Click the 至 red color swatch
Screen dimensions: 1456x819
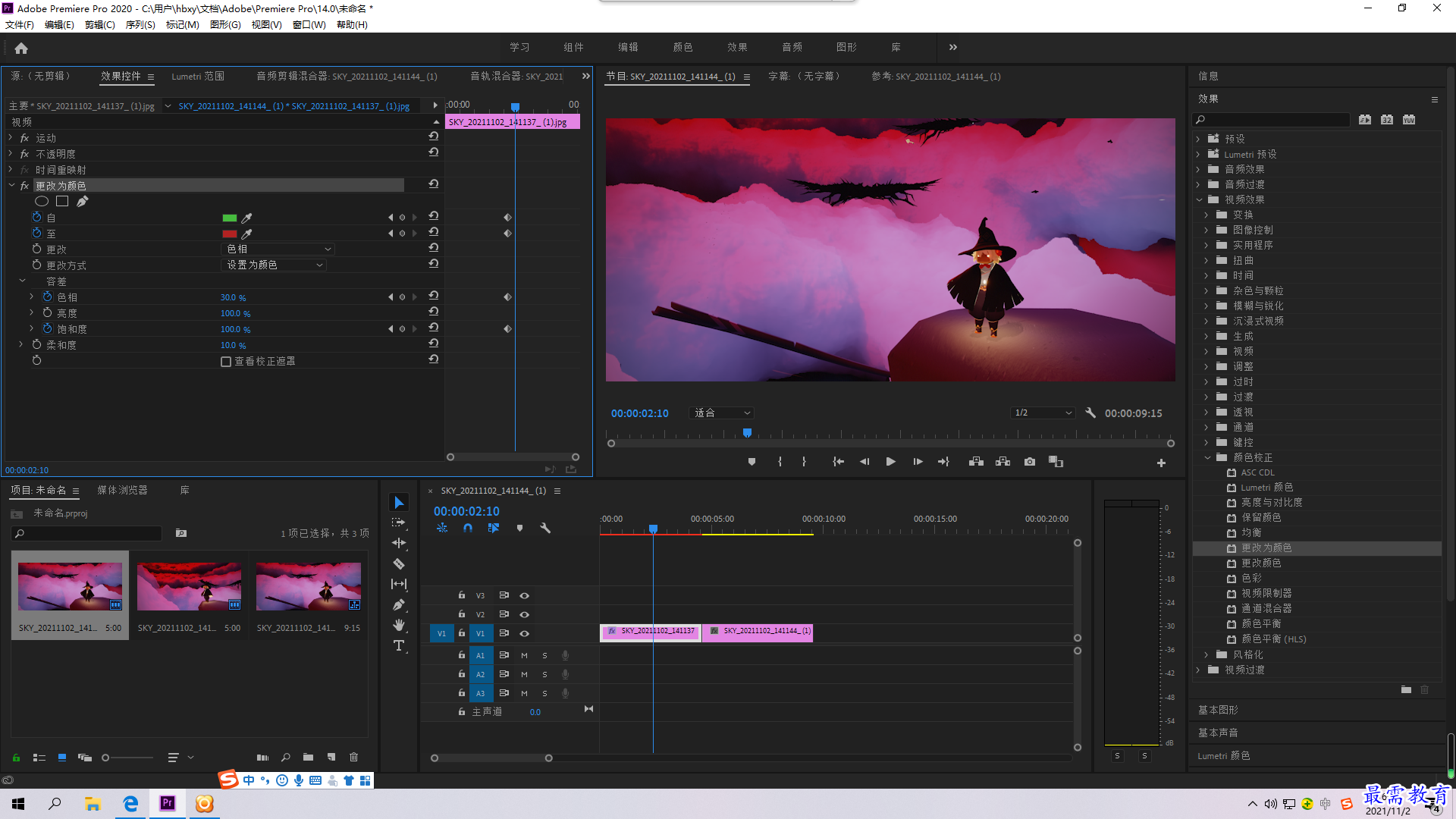(x=230, y=234)
